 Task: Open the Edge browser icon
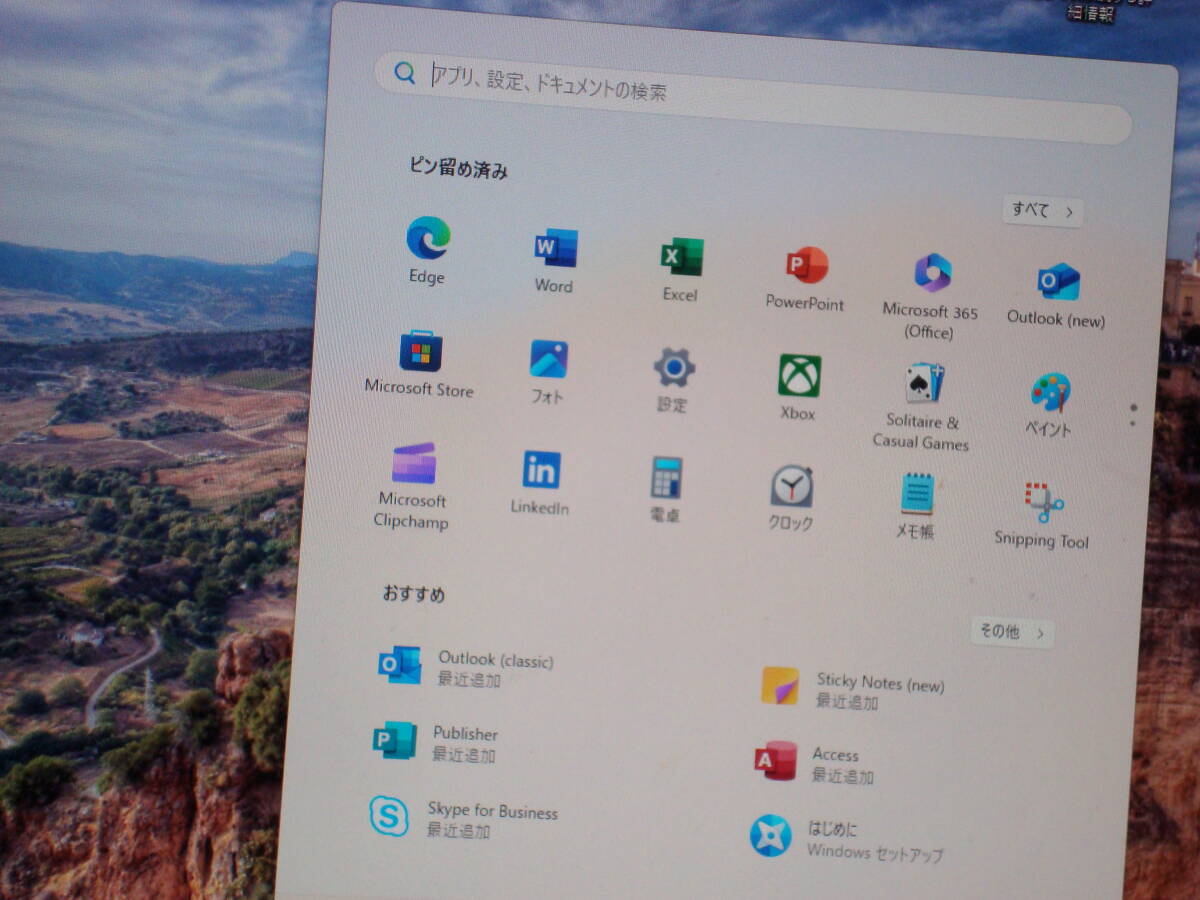[x=428, y=238]
